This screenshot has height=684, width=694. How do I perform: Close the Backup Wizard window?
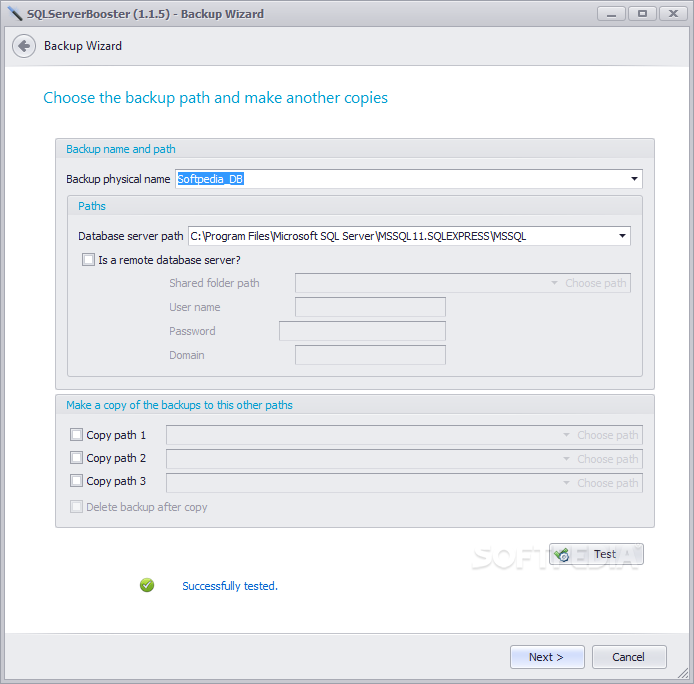[673, 14]
